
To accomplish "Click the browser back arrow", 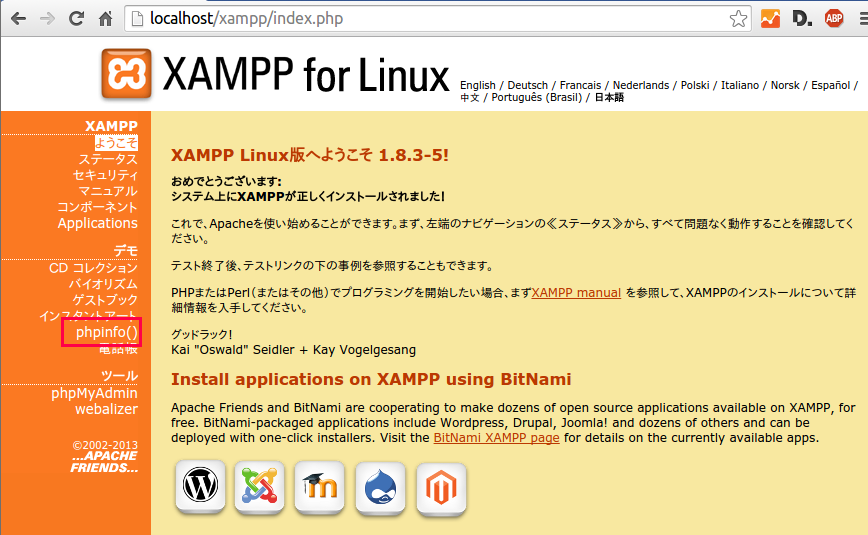I will (18, 19).
